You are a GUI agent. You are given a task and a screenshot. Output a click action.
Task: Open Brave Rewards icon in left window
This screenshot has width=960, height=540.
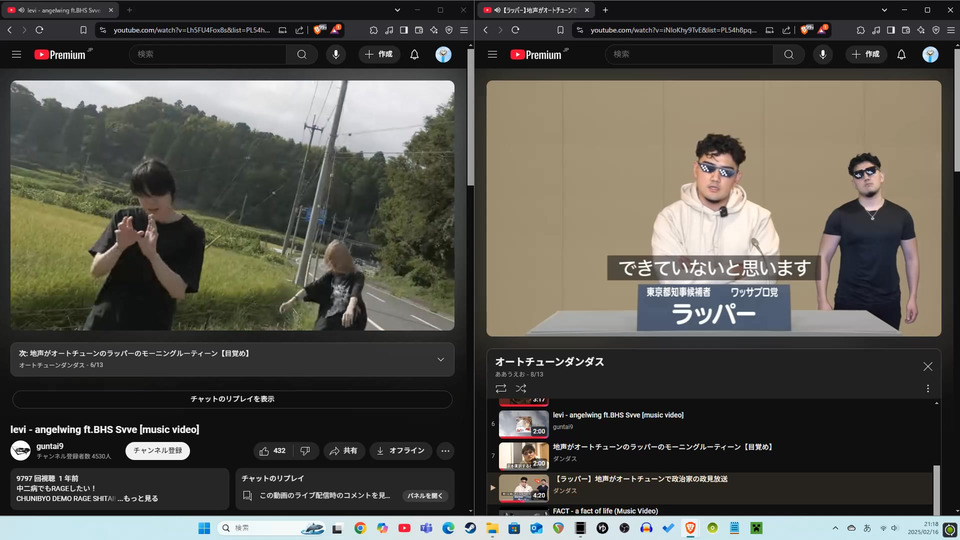336,29
